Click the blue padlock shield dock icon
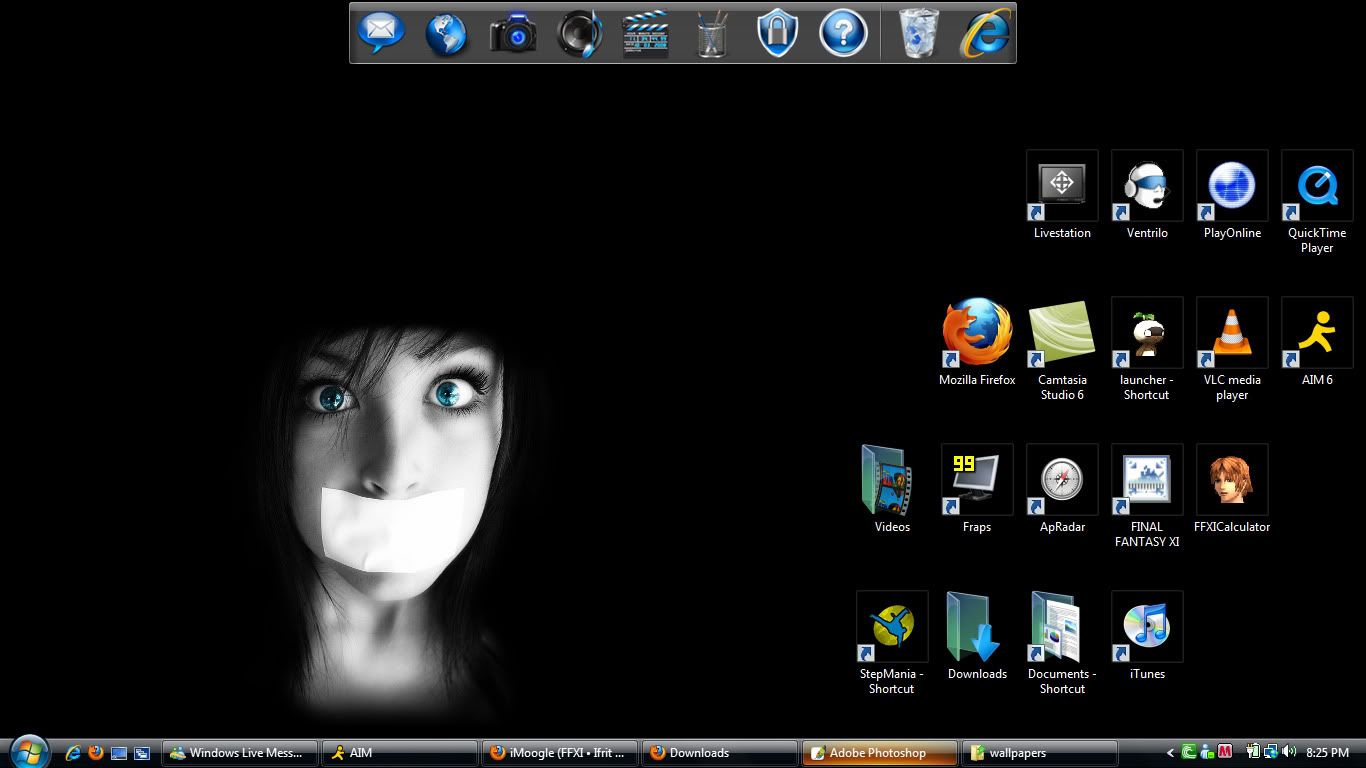 click(777, 33)
